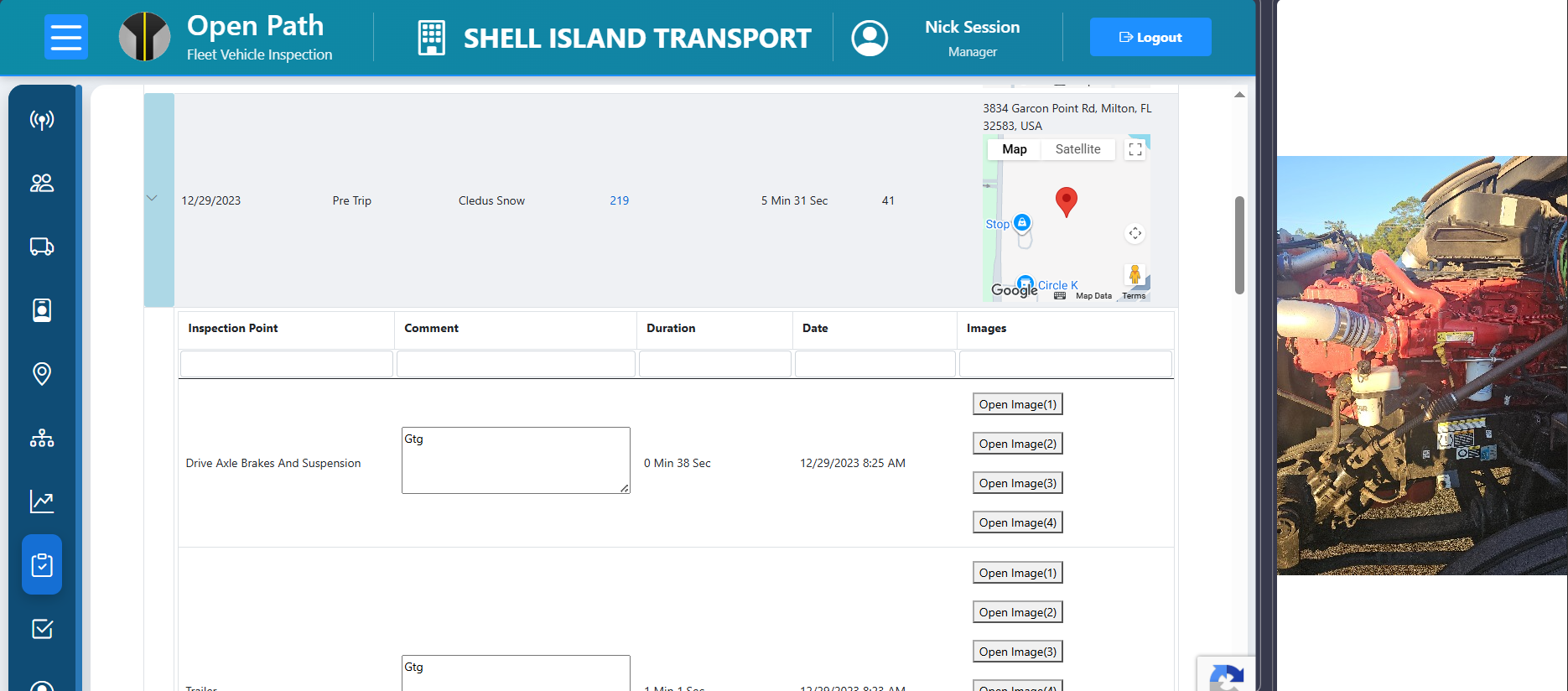Click the 3834 Garcon Point Rd address text
This screenshot has width=1568, height=691.
tap(1067, 117)
